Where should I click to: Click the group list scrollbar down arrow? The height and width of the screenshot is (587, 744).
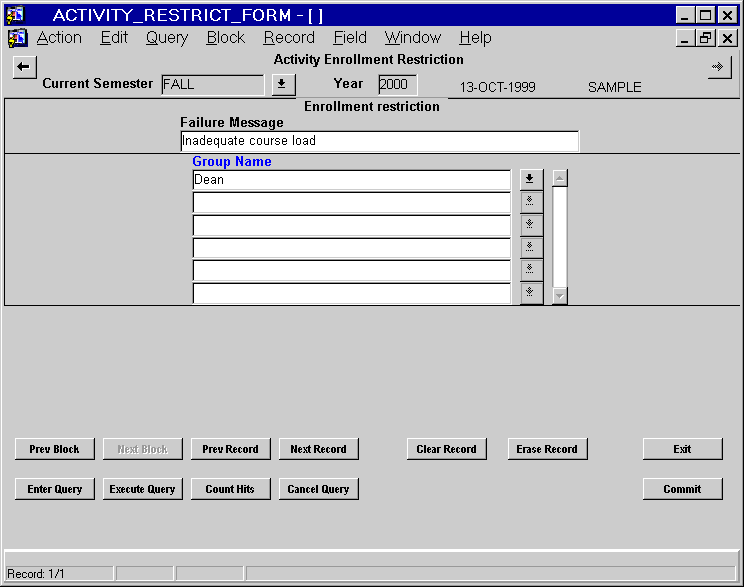560,296
